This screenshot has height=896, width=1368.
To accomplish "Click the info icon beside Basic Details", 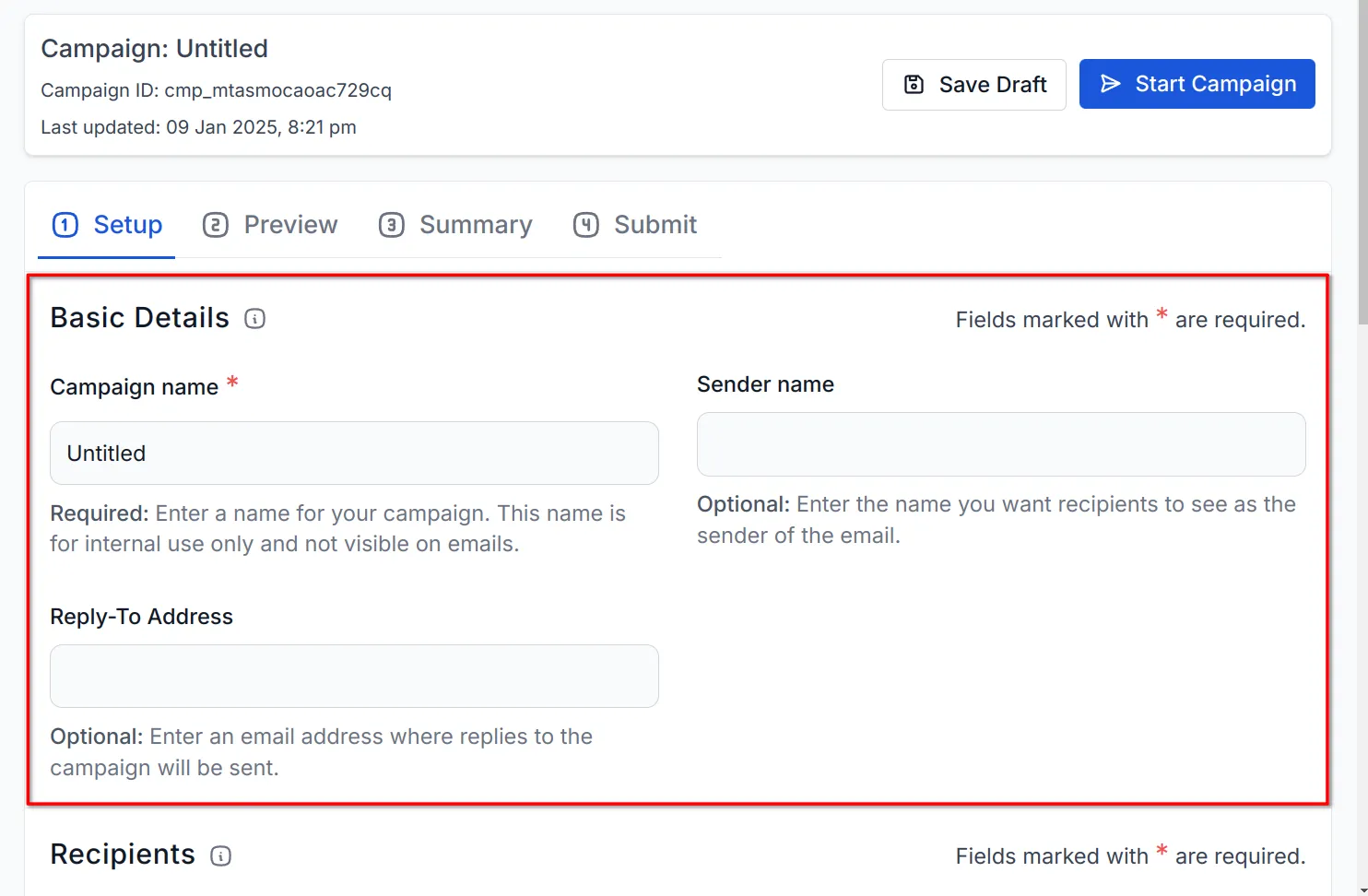I will pyautogui.click(x=254, y=319).
